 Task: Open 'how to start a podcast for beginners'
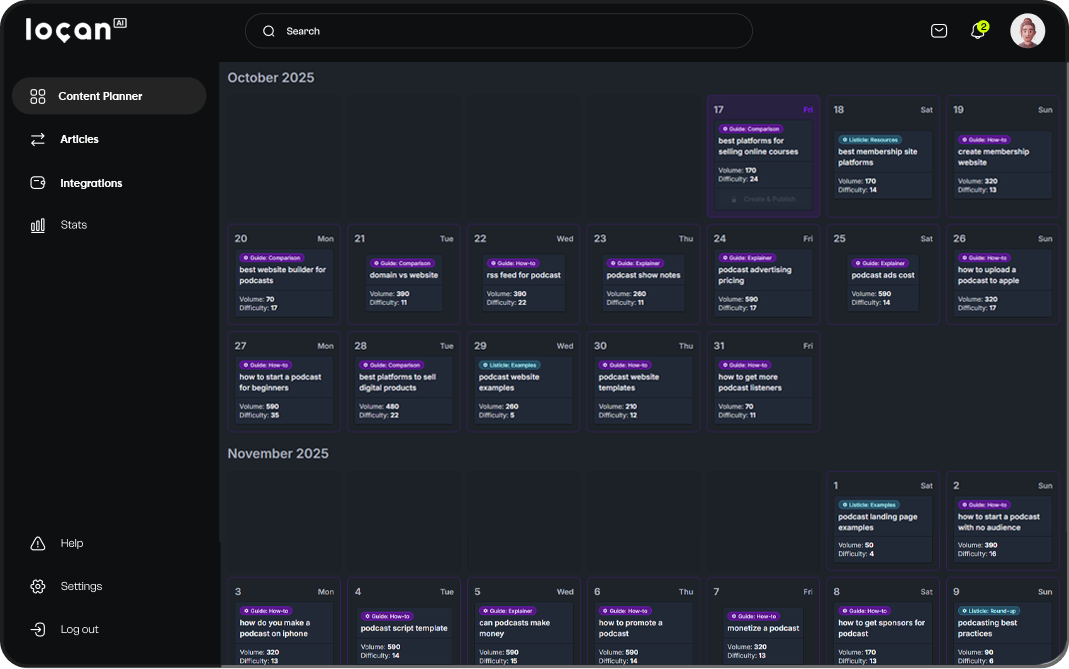[x=283, y=391]
